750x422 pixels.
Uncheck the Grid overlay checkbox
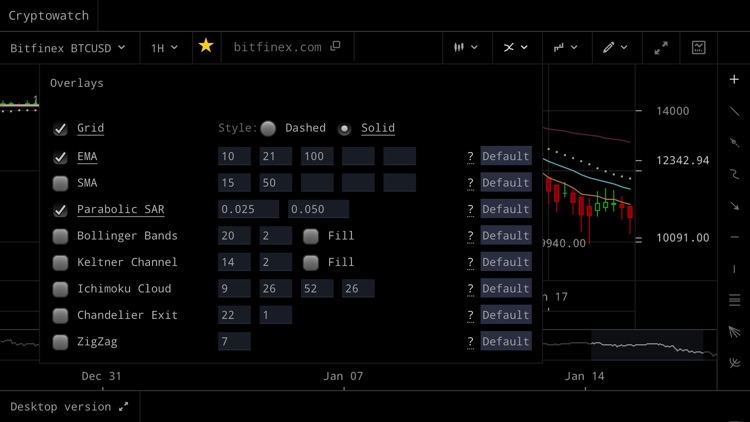(60, 129)
